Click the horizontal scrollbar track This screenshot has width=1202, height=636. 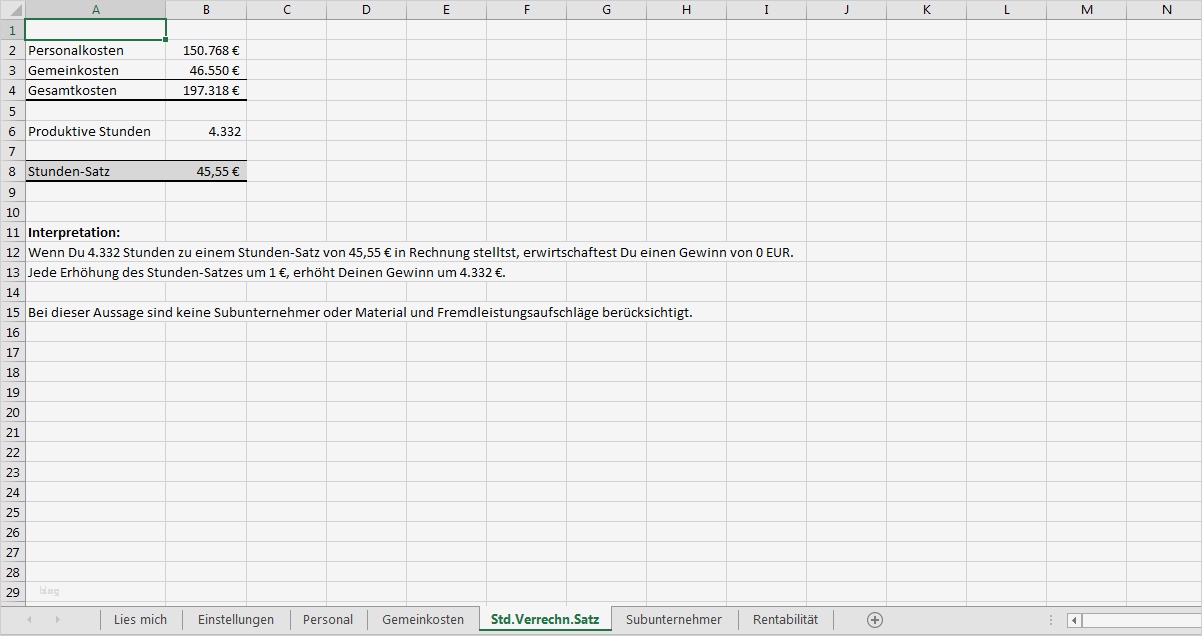pyautogui.click(x=1140, y=620)
